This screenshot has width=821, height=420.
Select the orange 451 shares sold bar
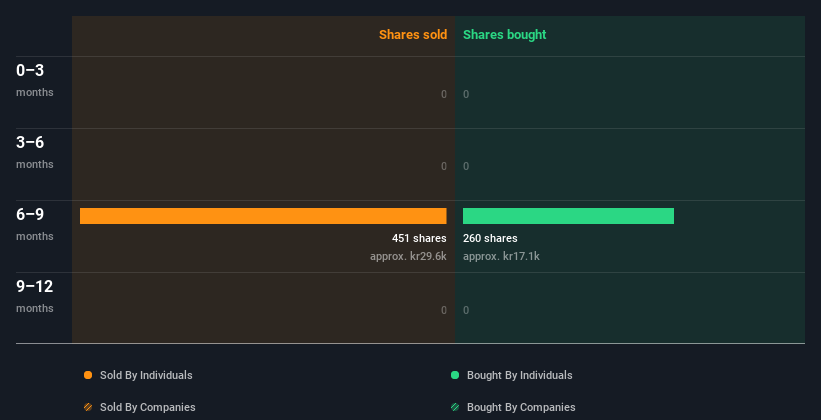click(263, 216)
